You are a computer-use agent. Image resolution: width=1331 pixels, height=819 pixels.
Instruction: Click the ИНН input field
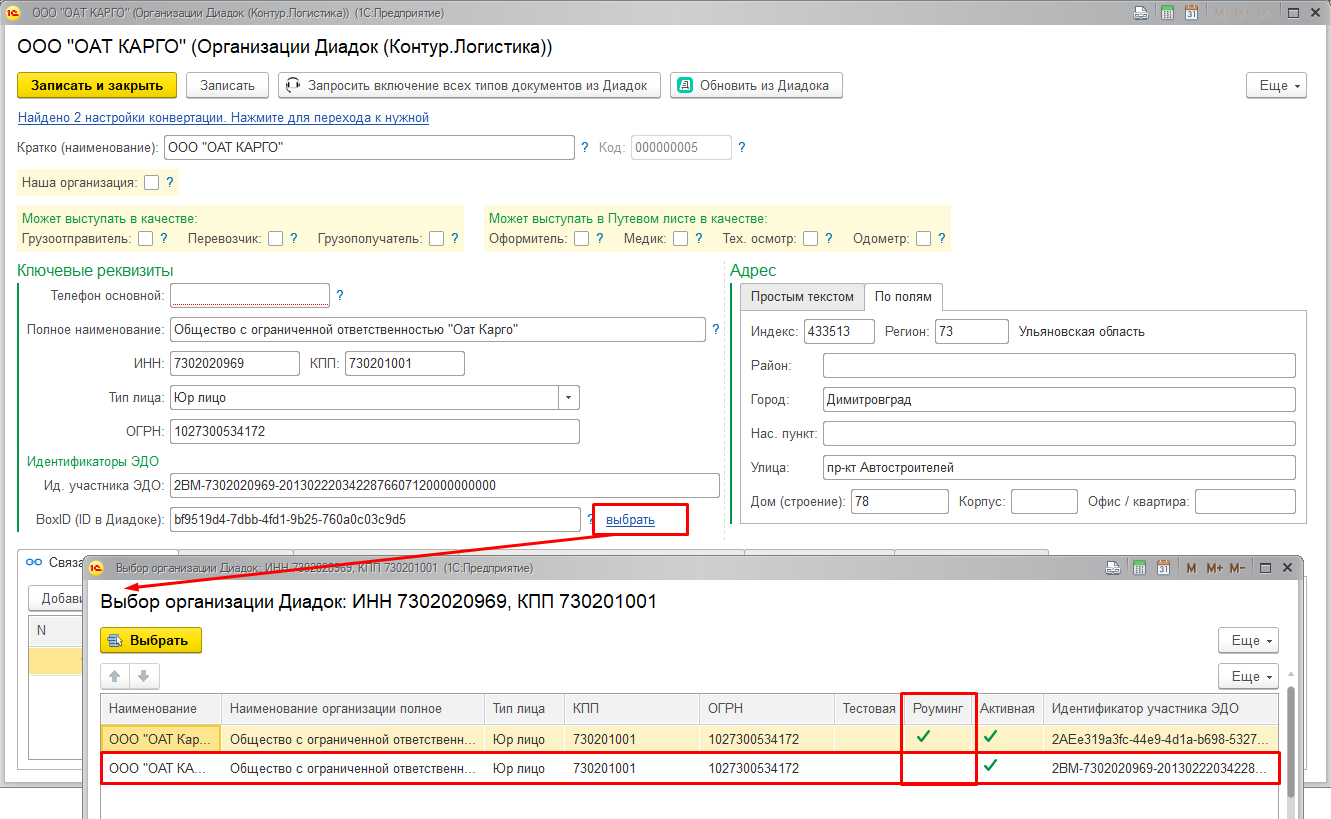[x=235, y=363]
